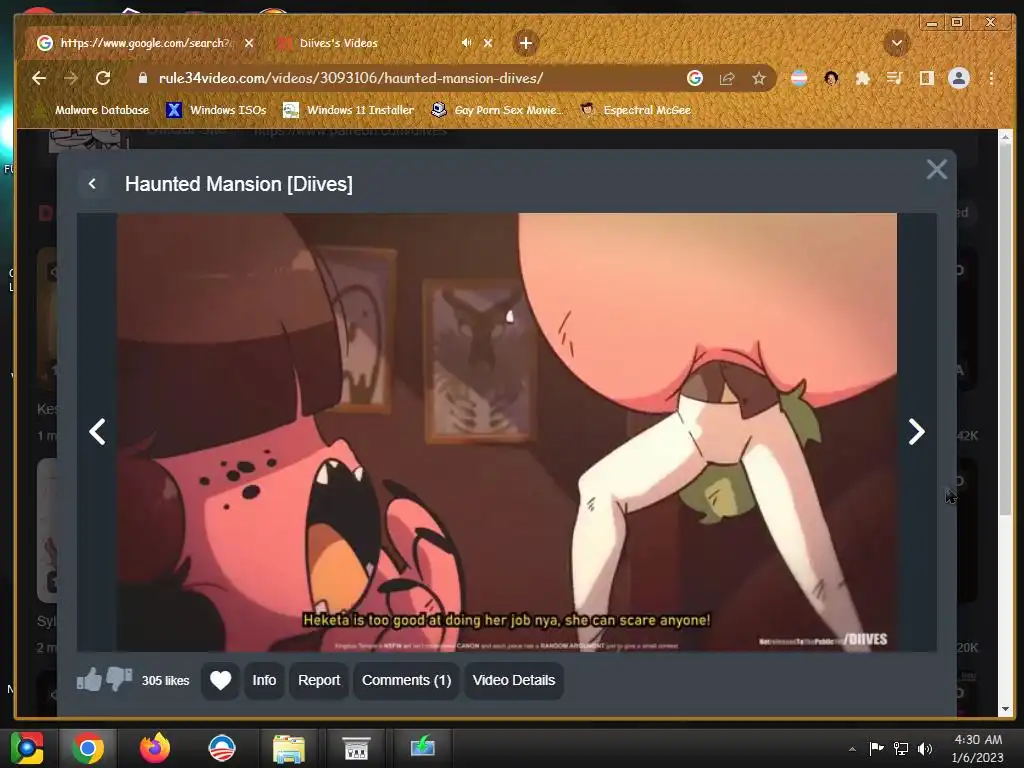The image size is (1024, 768).
Task: Open the media controls toolbar icon
Action: (x=895, y=78)
